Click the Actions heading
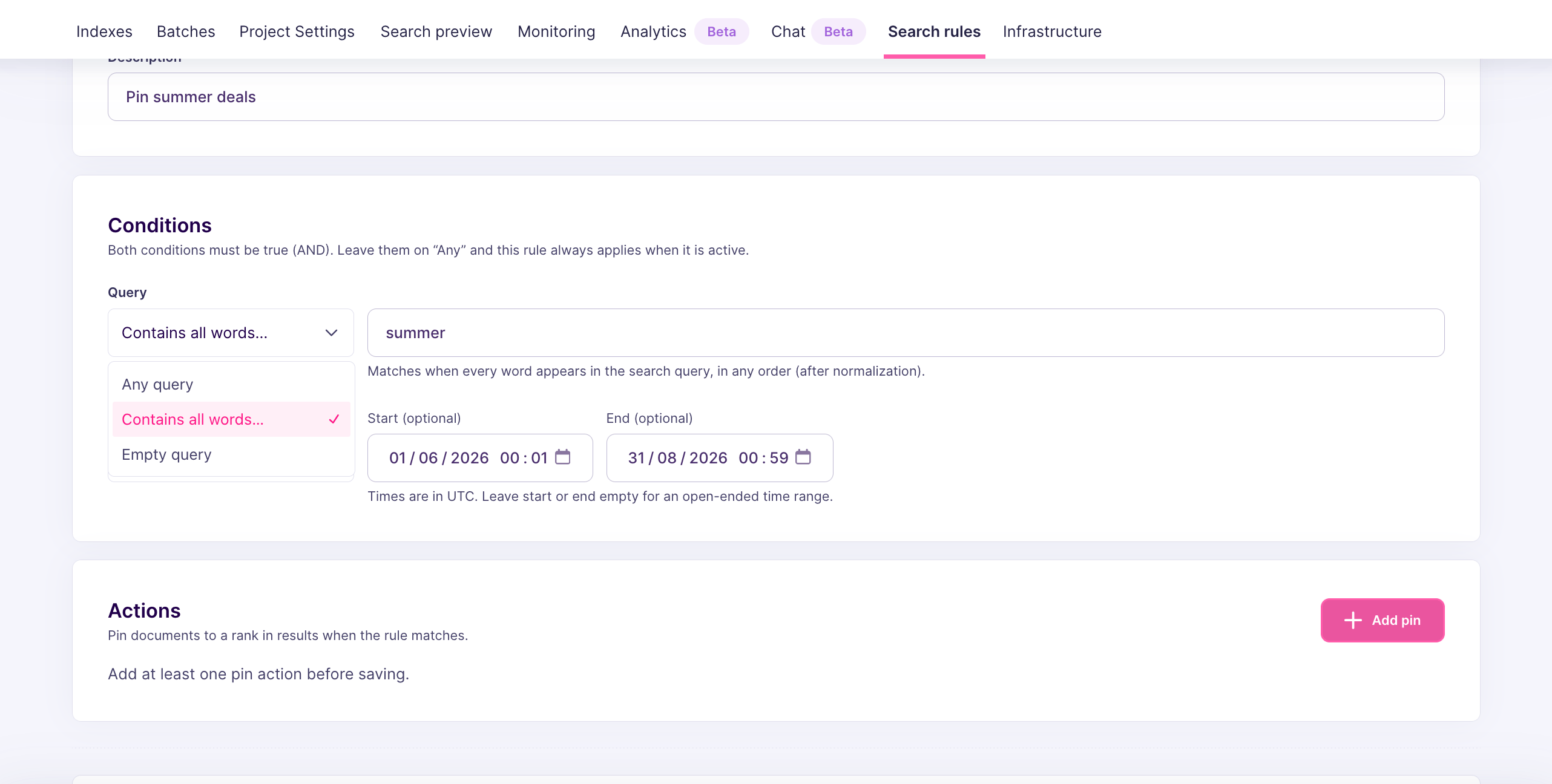This screenshot has width=1552, height=784. [144, 610]
